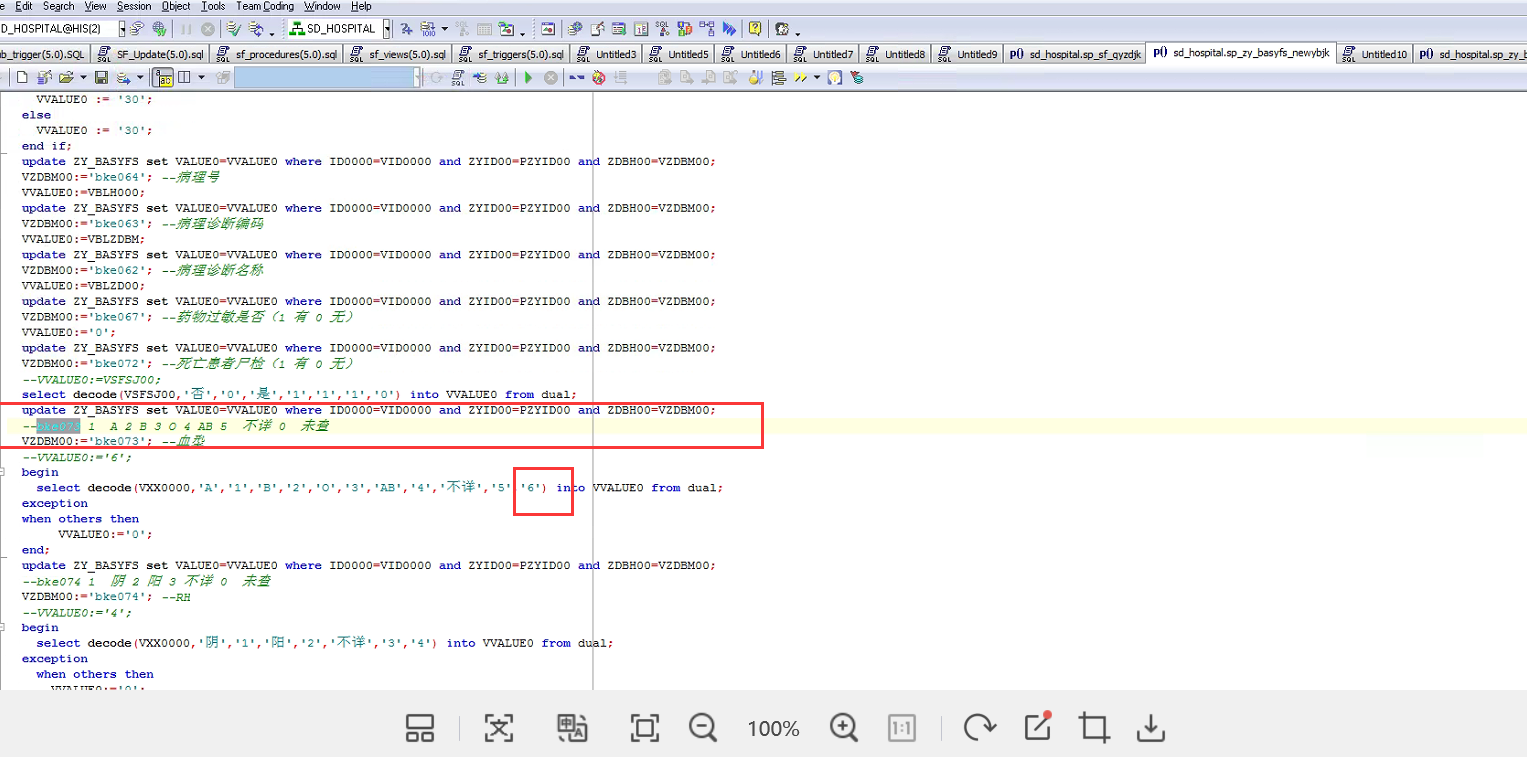Switch to the SF_Update(5.0).sql tab
This screenshot has width=1527, height=757.
click(x=150, y=54)
